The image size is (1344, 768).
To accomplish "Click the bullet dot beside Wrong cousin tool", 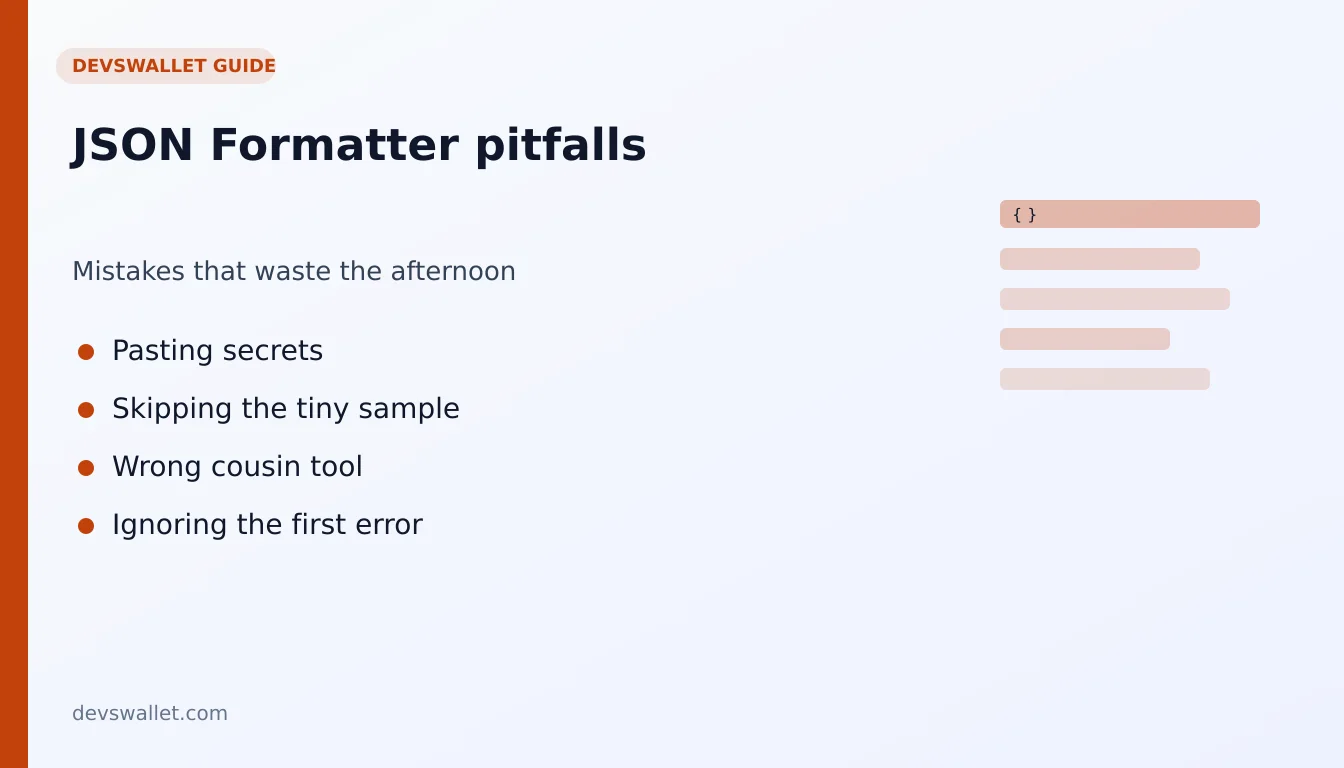I will click(86, 468).
